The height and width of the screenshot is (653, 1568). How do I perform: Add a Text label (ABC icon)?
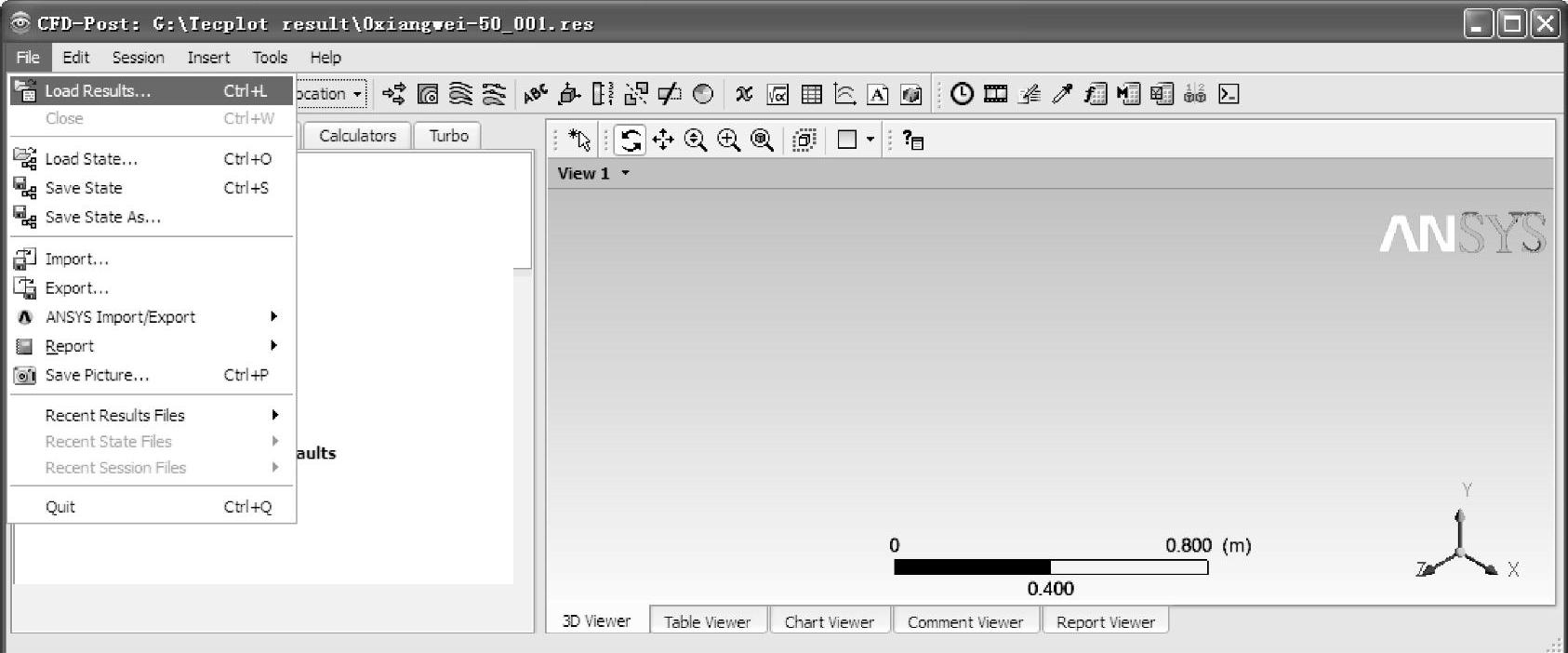pos(536,94)
